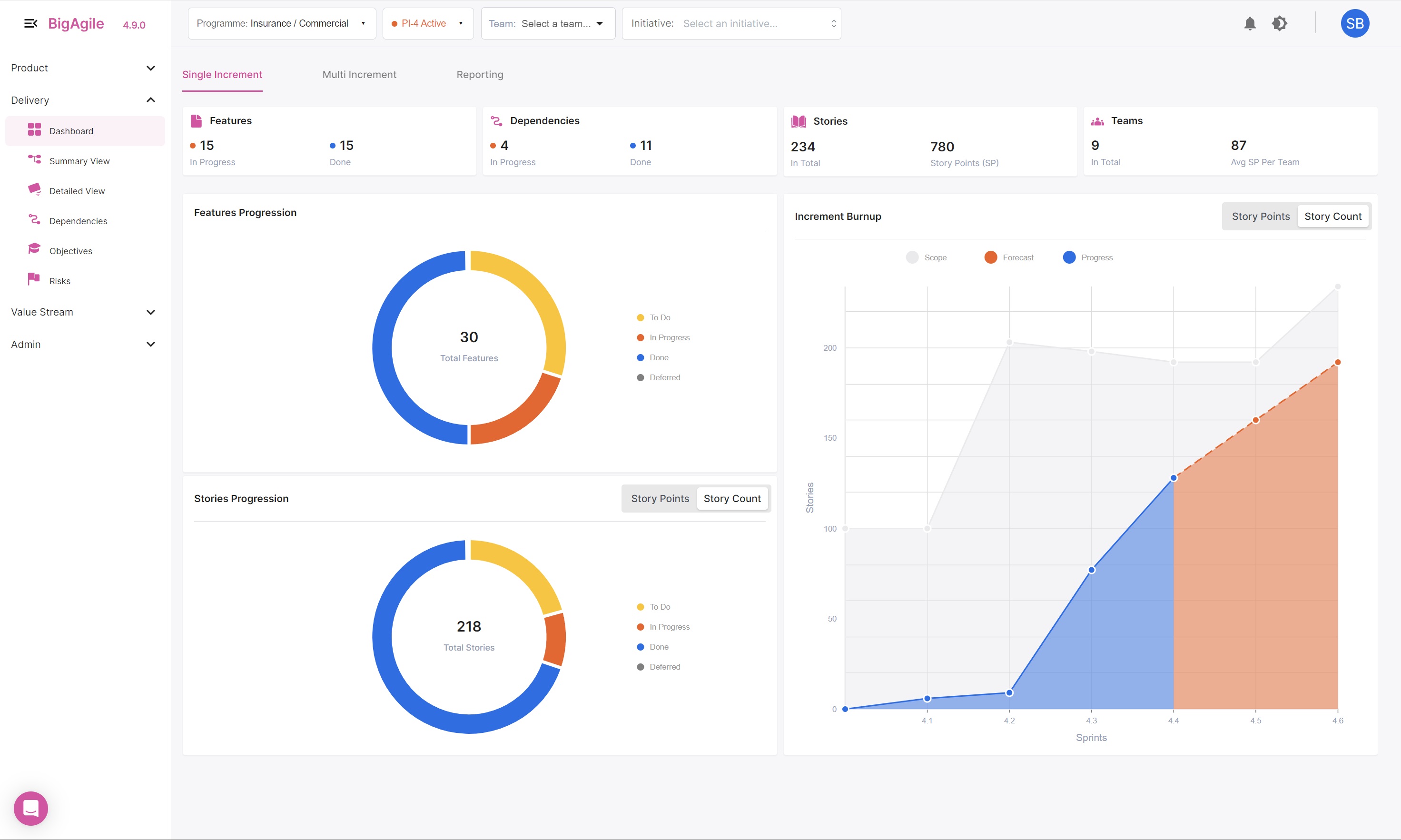Viewport: 1401px width, 840px height.
Task: Open notifications via the bell icon
Action: pyautogui.click(x=1251, y=23)
